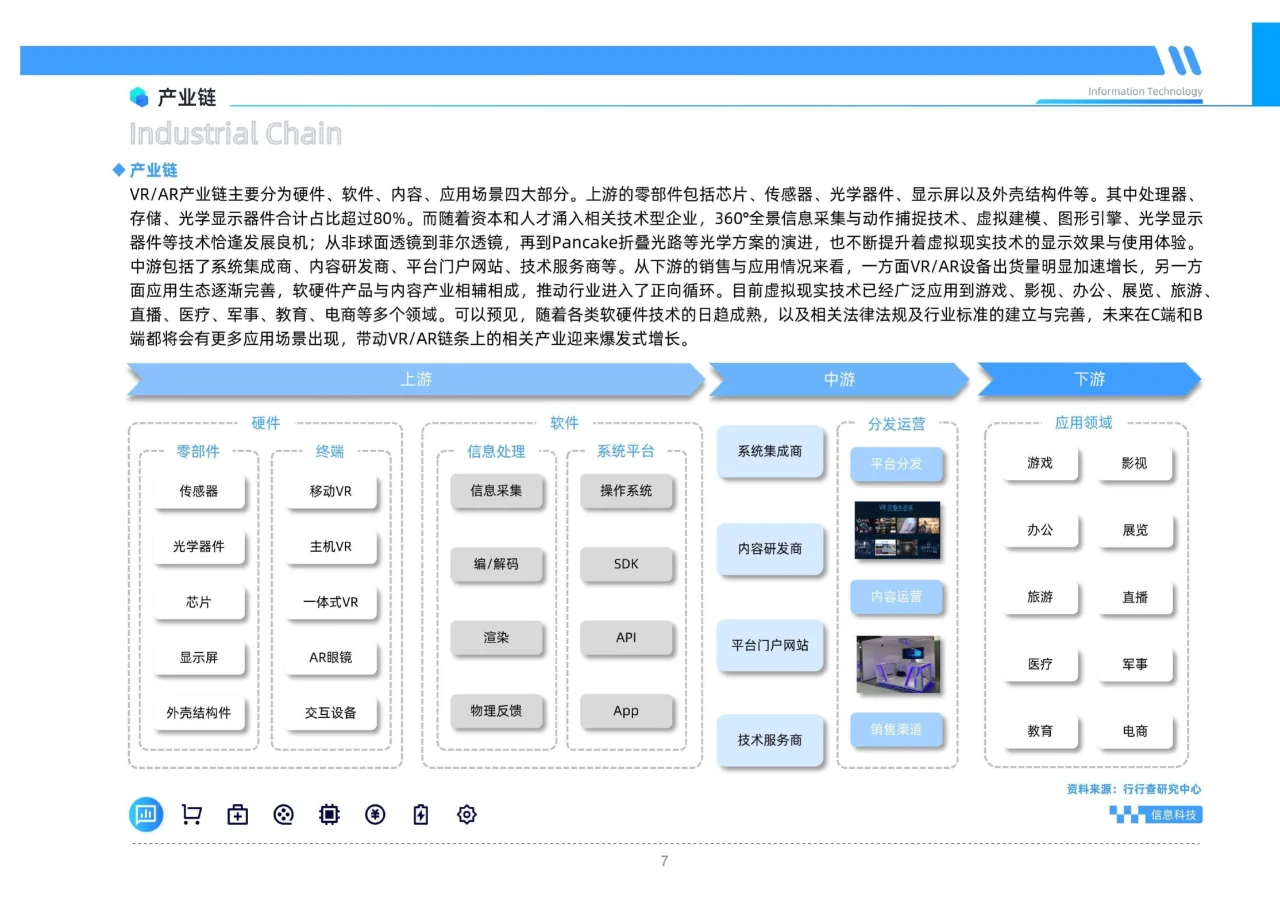The height and width of the screenshot is (905, 1280).
Task: Click the cube icon beside the 产业链 header
Action: (139, 97)
